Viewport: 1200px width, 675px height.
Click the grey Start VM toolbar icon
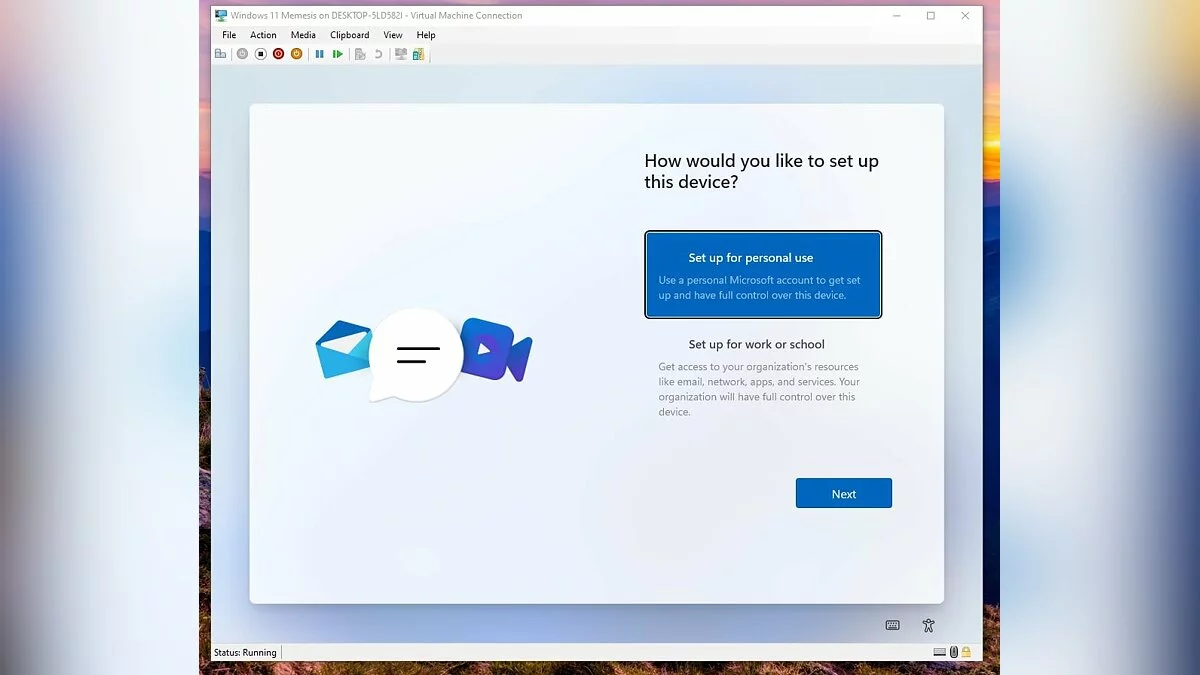242,54
